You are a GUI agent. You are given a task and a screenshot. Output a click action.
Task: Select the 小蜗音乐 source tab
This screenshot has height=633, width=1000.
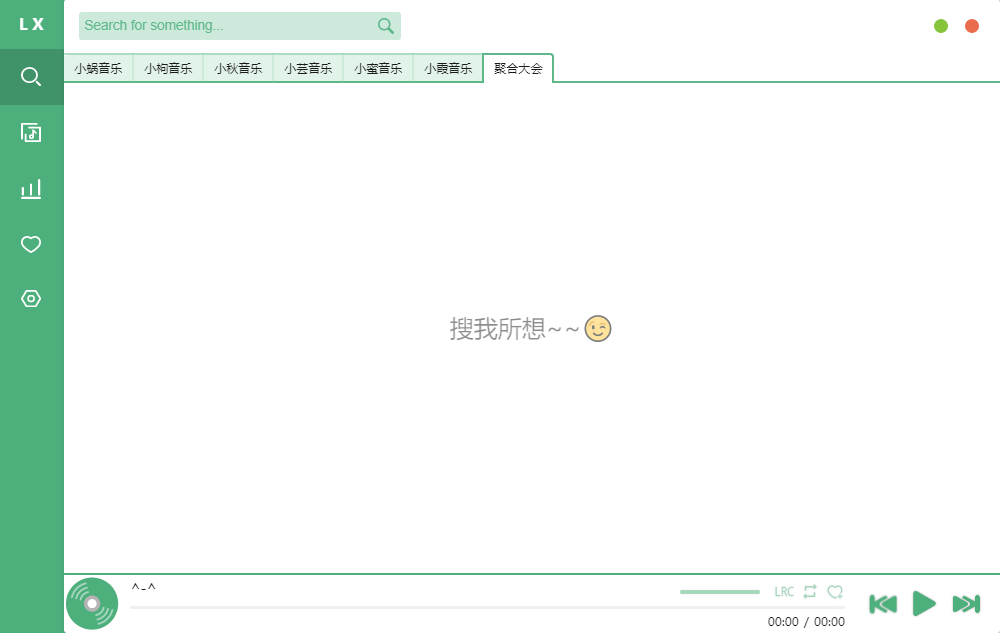click(98, 68)
